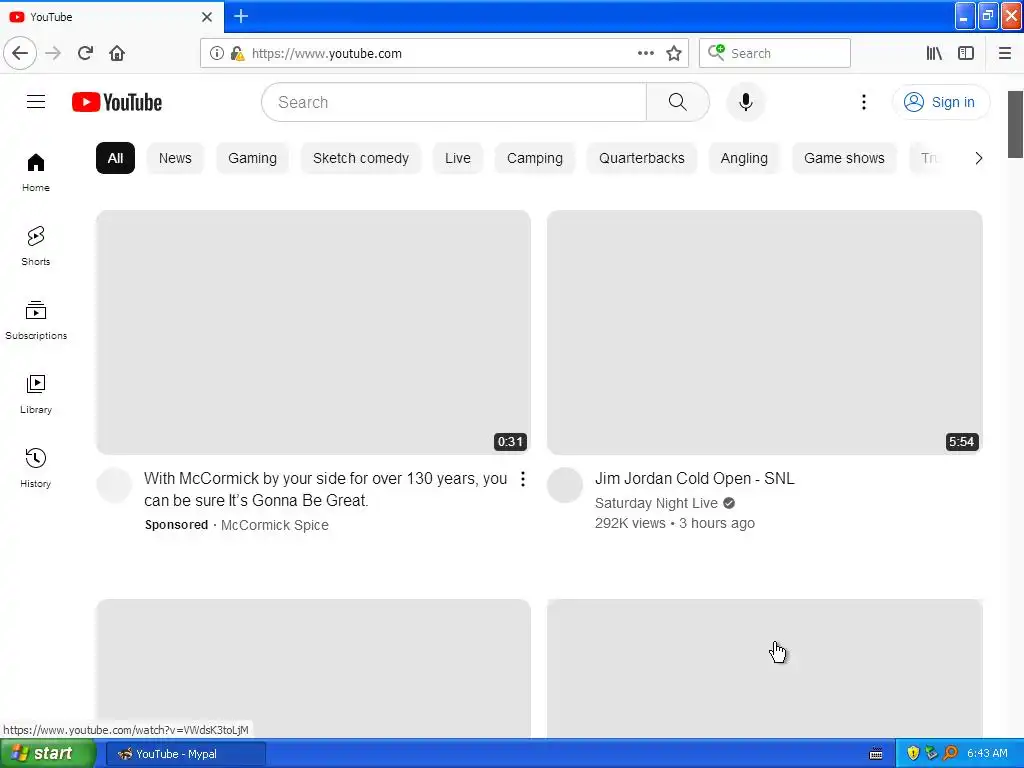Click the YouTube search magnifier button
Screen dimensions: 1024x768
coord(677,102)
